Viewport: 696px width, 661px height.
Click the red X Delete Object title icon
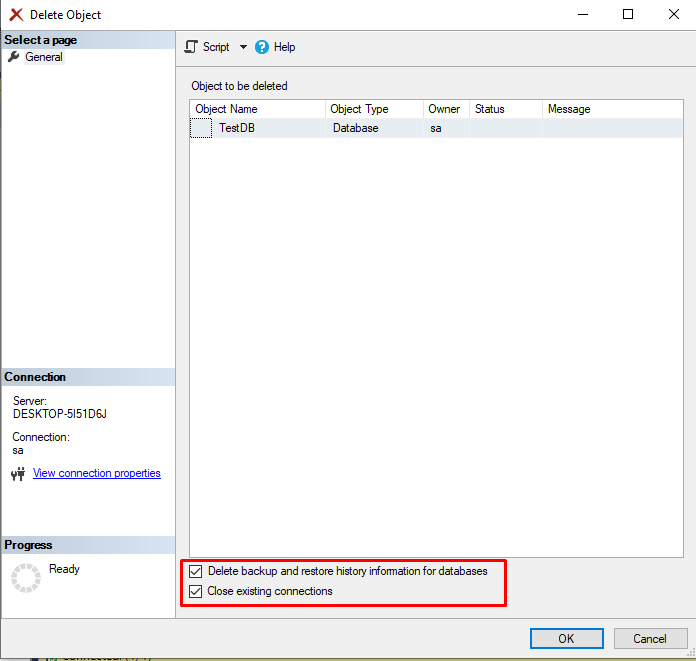tap(16, 15)
